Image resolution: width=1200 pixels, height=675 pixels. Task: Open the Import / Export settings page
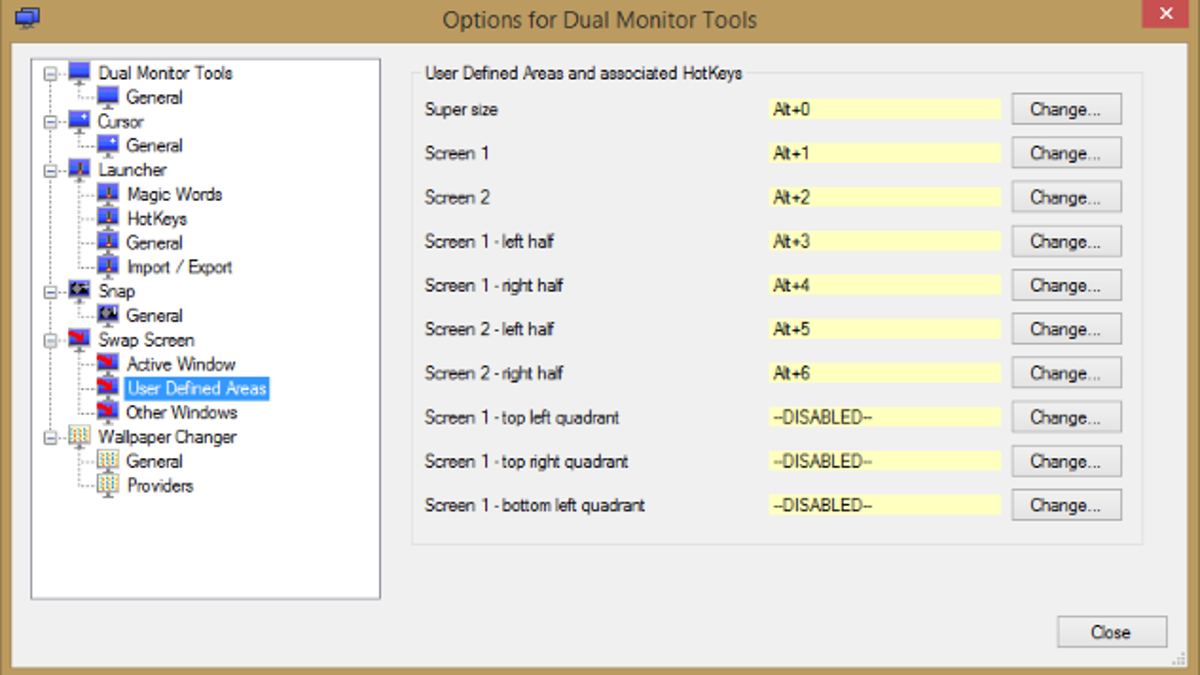coord(179,268)
